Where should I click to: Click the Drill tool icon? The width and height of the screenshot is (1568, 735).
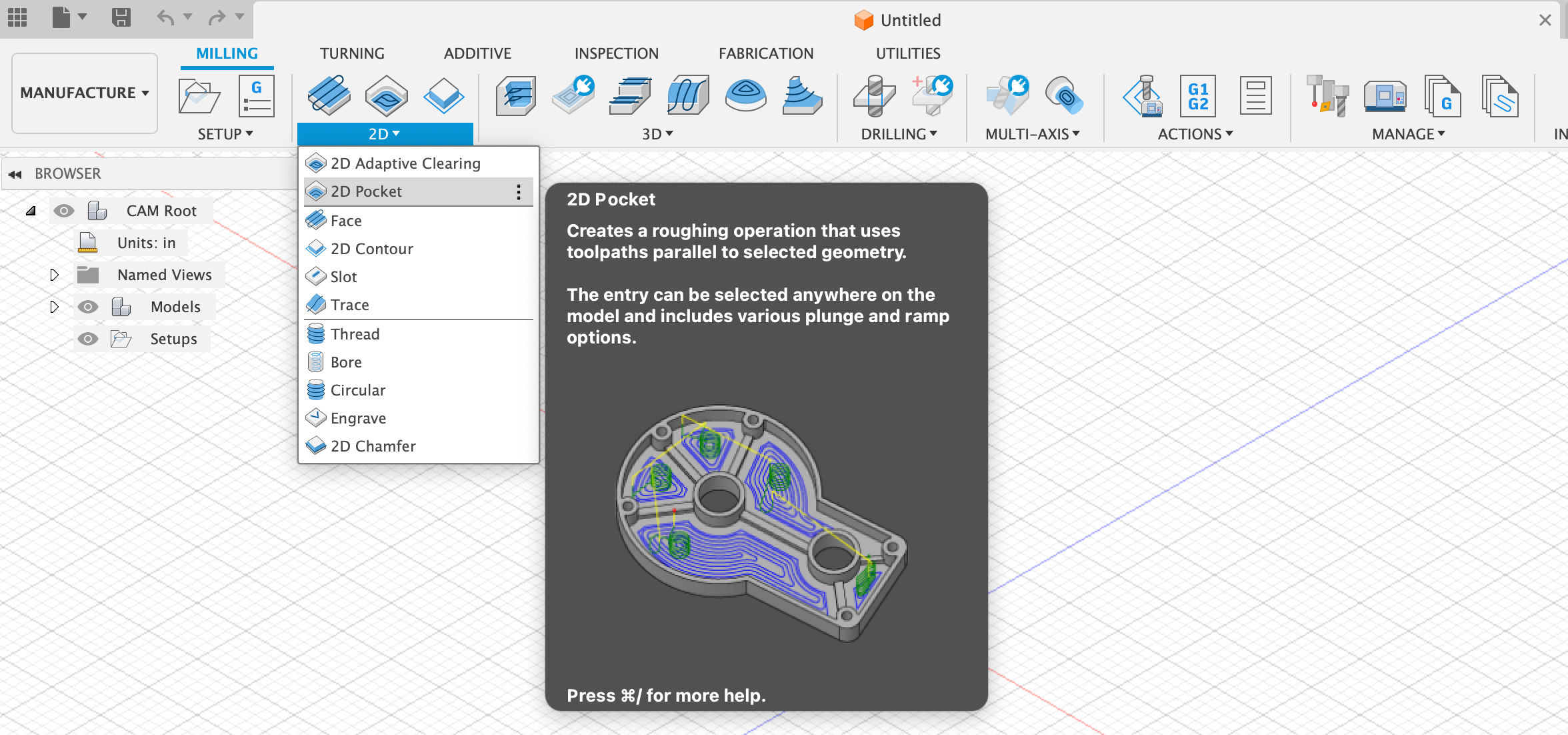click(x=875, y=97)
